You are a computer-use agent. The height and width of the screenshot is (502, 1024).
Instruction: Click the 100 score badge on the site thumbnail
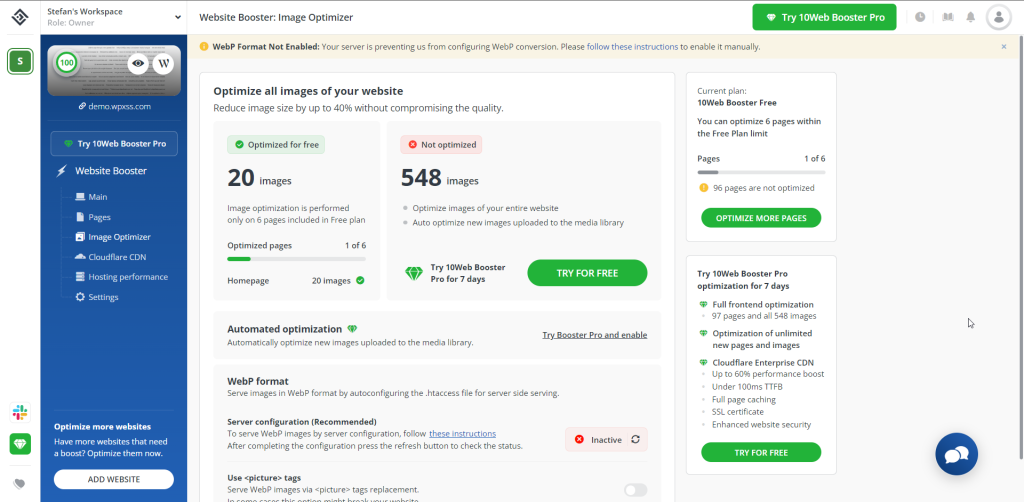pos(66,63)
